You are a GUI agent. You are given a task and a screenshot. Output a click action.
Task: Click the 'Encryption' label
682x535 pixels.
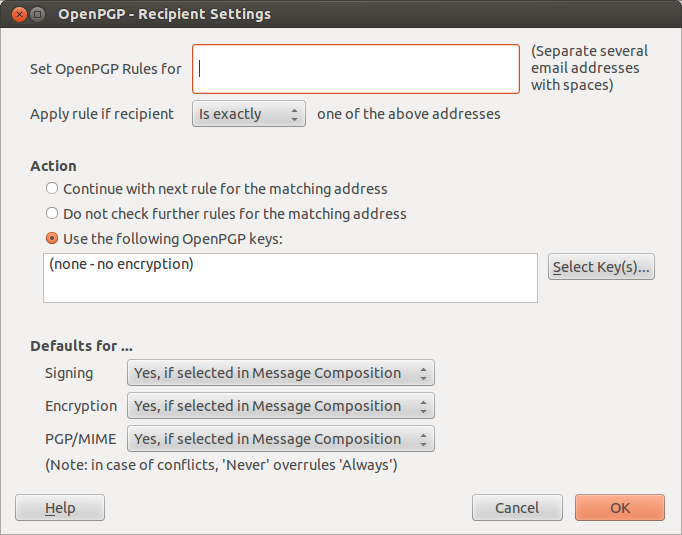(x=81, y=406)
